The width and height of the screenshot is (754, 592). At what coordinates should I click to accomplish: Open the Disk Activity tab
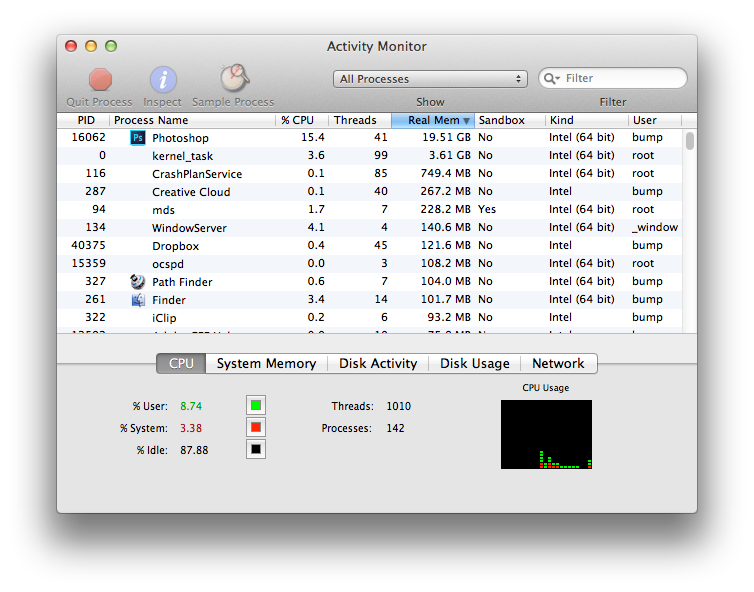point(378,364)
